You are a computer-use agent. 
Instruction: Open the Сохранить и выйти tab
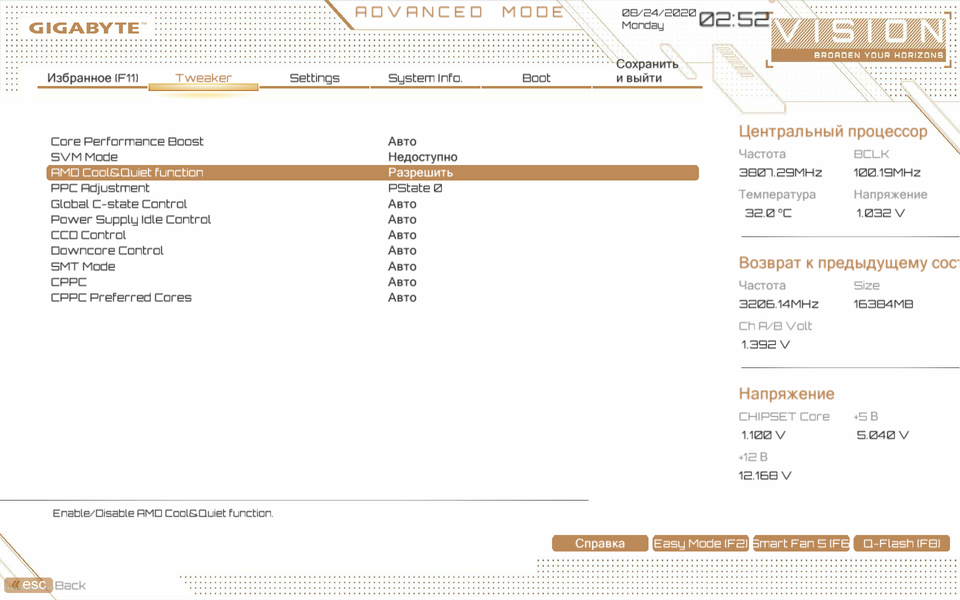coord(647,71)
